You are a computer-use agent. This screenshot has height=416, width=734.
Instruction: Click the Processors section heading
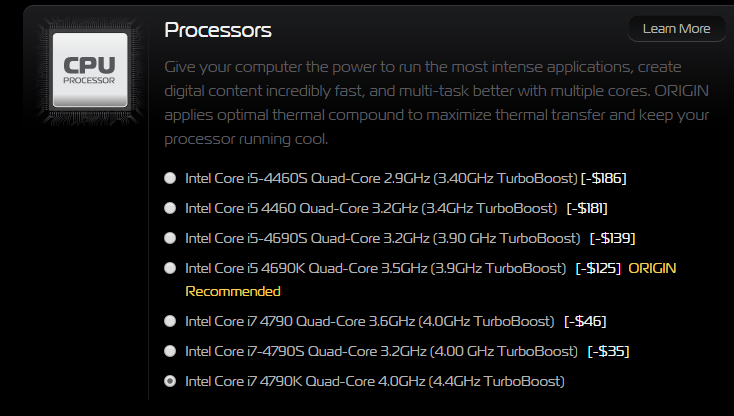click(x=217, y=30)
